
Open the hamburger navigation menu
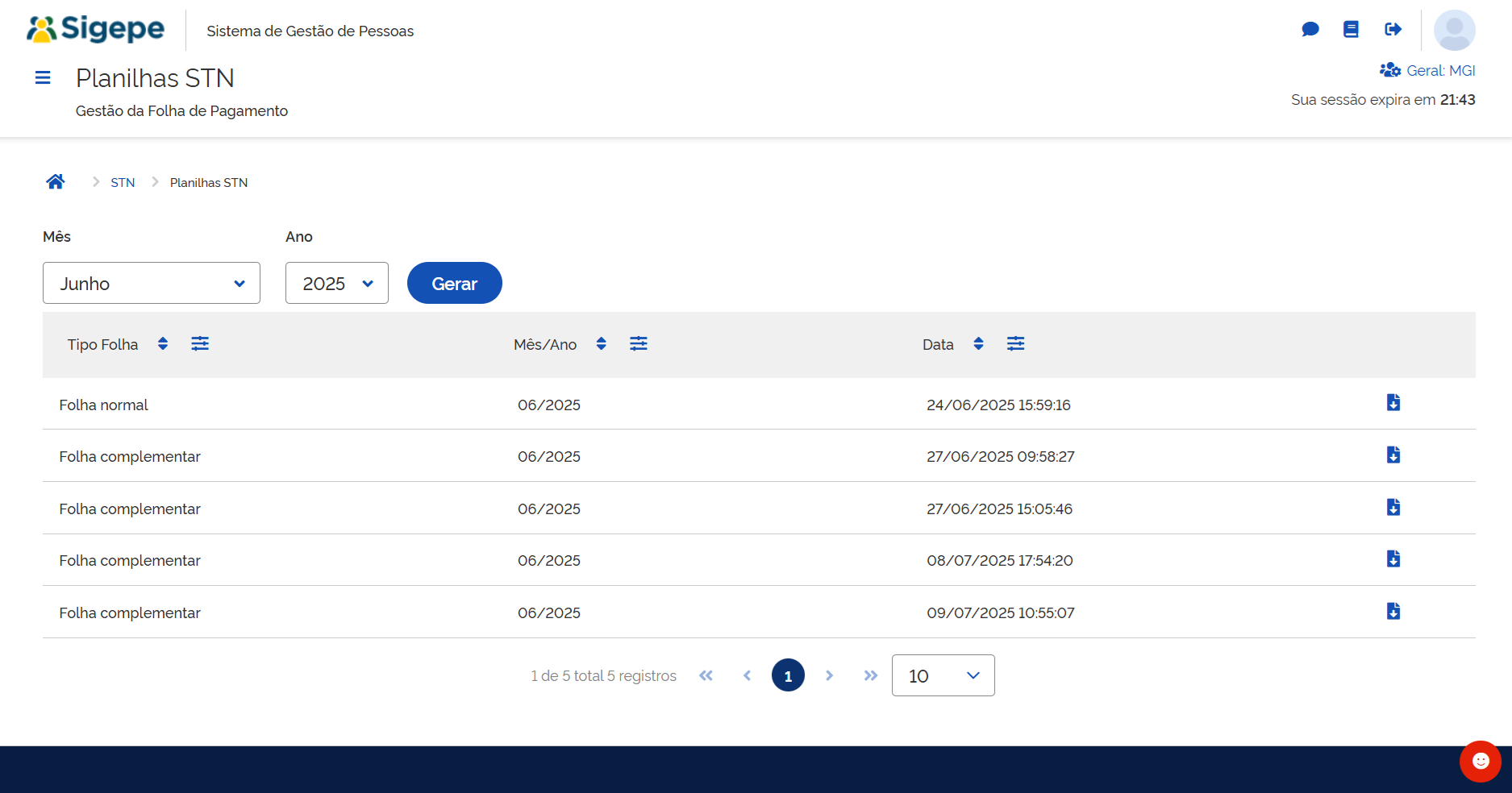tap(43, 77)
